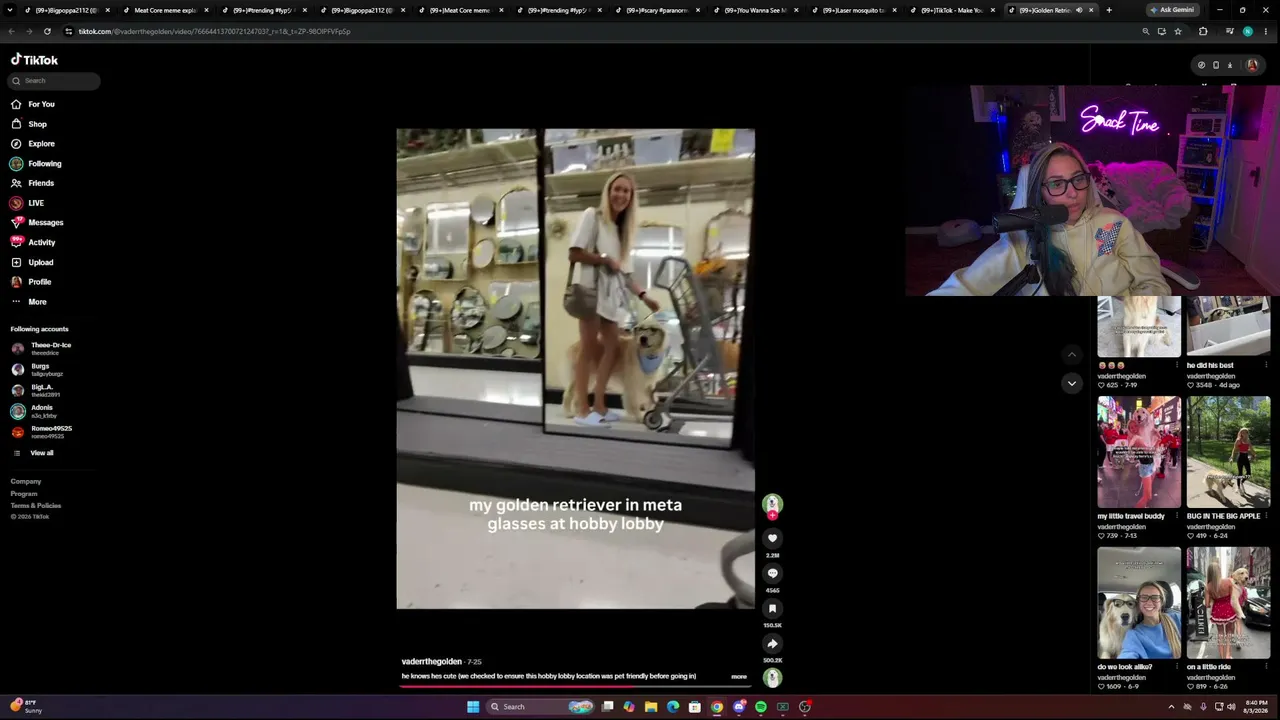Viewport: 1280px width, 720px height.
Task: Seek on the video progress bar
Action: (575, 686)
